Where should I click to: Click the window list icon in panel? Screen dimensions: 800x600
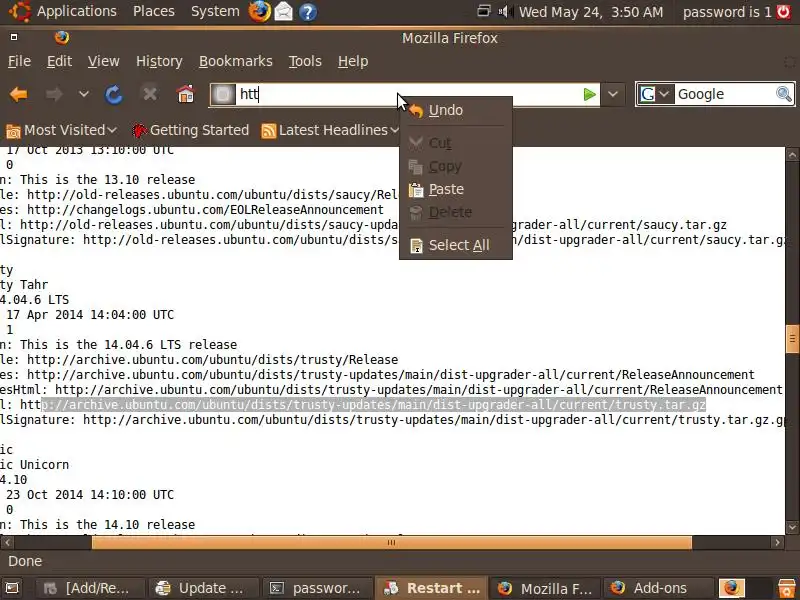tap(484, 11)
